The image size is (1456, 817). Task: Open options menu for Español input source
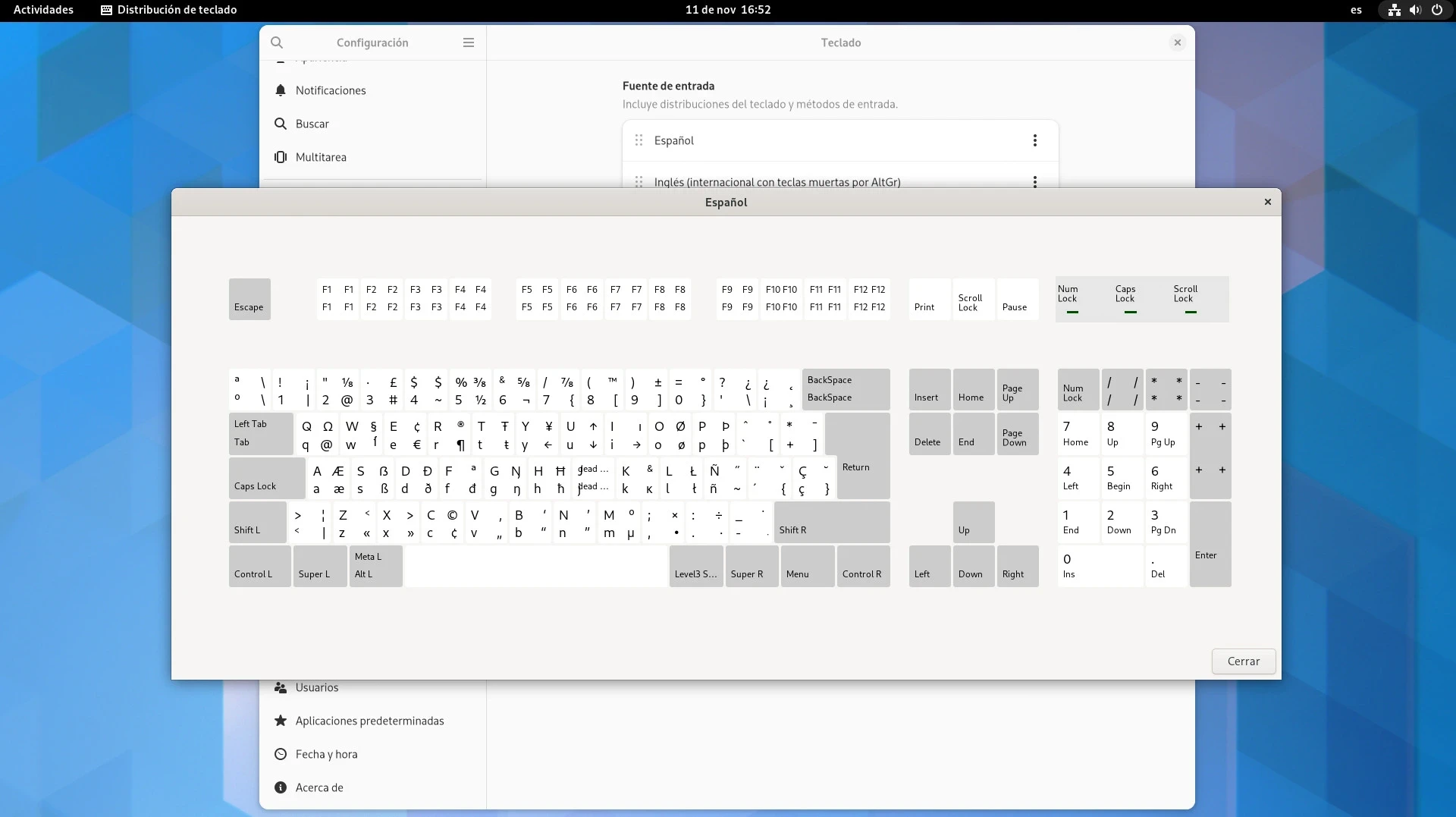pyautogui.click(x=1034, y=140)
